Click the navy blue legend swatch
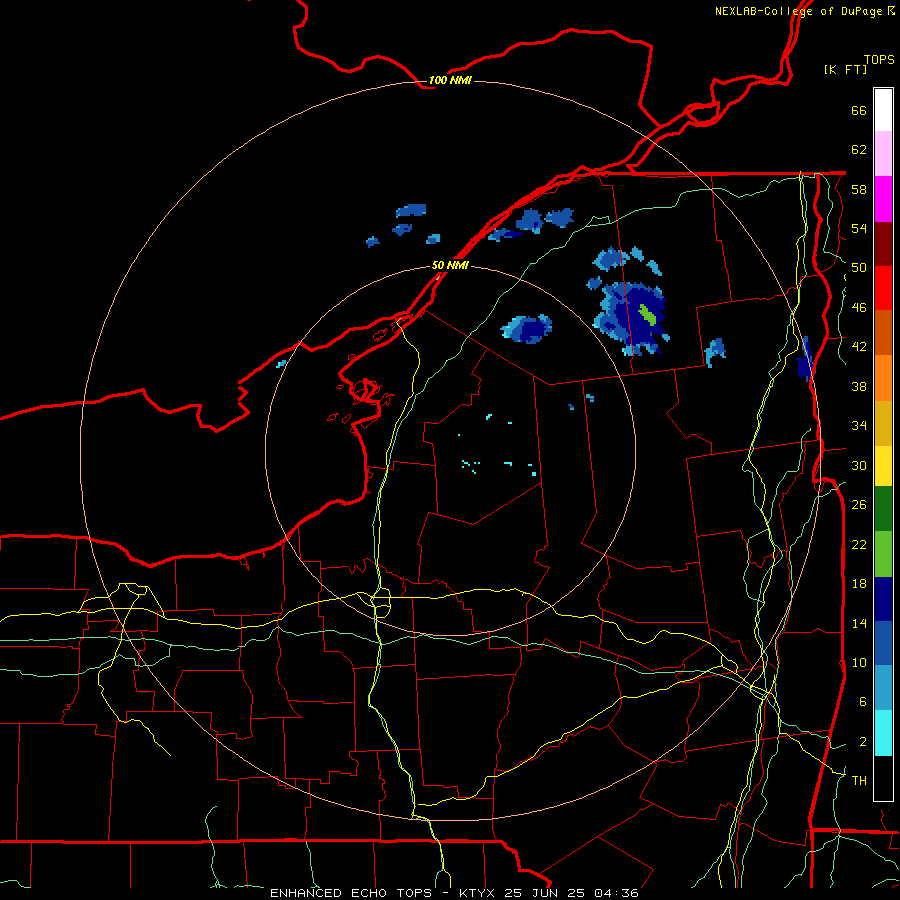 point(883,599)
